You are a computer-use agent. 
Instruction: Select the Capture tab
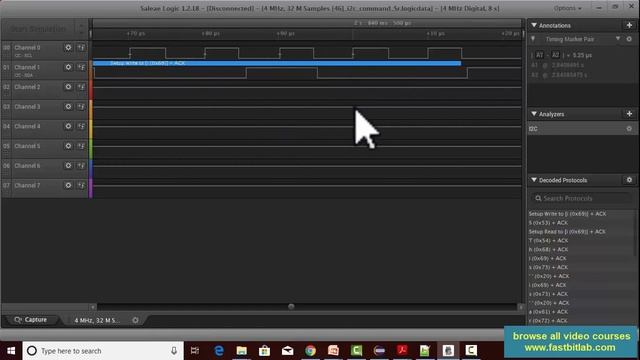tap(31, 320)
